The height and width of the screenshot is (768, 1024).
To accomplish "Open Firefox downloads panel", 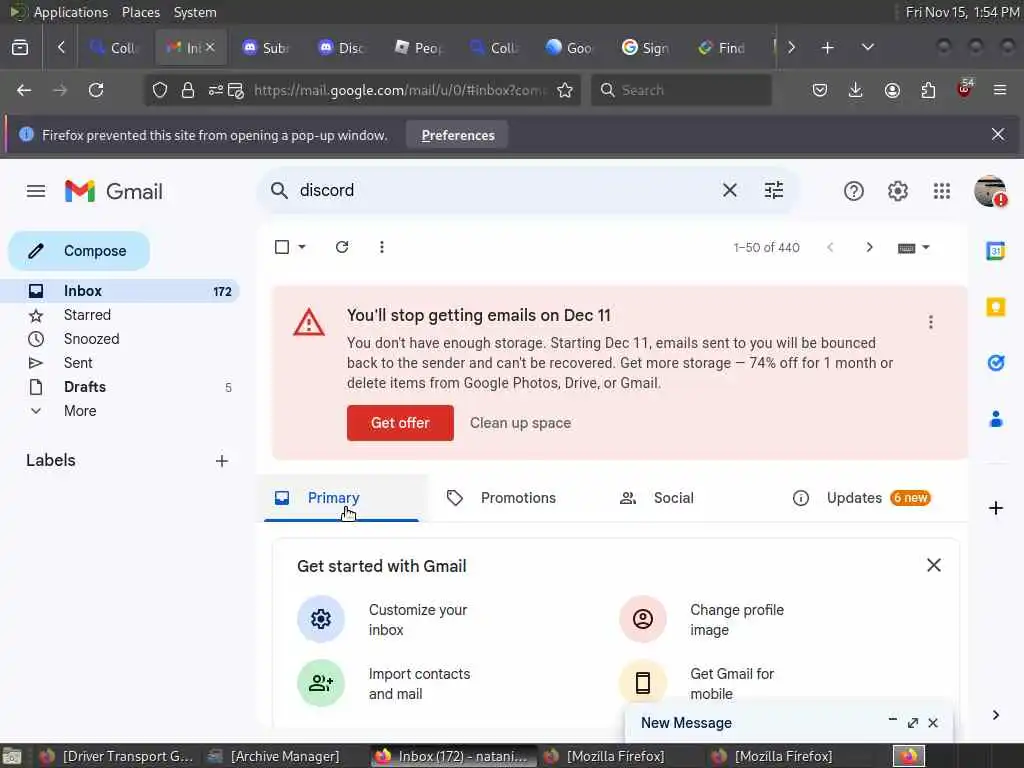I will pyautogui.click(x=855, y=90).
